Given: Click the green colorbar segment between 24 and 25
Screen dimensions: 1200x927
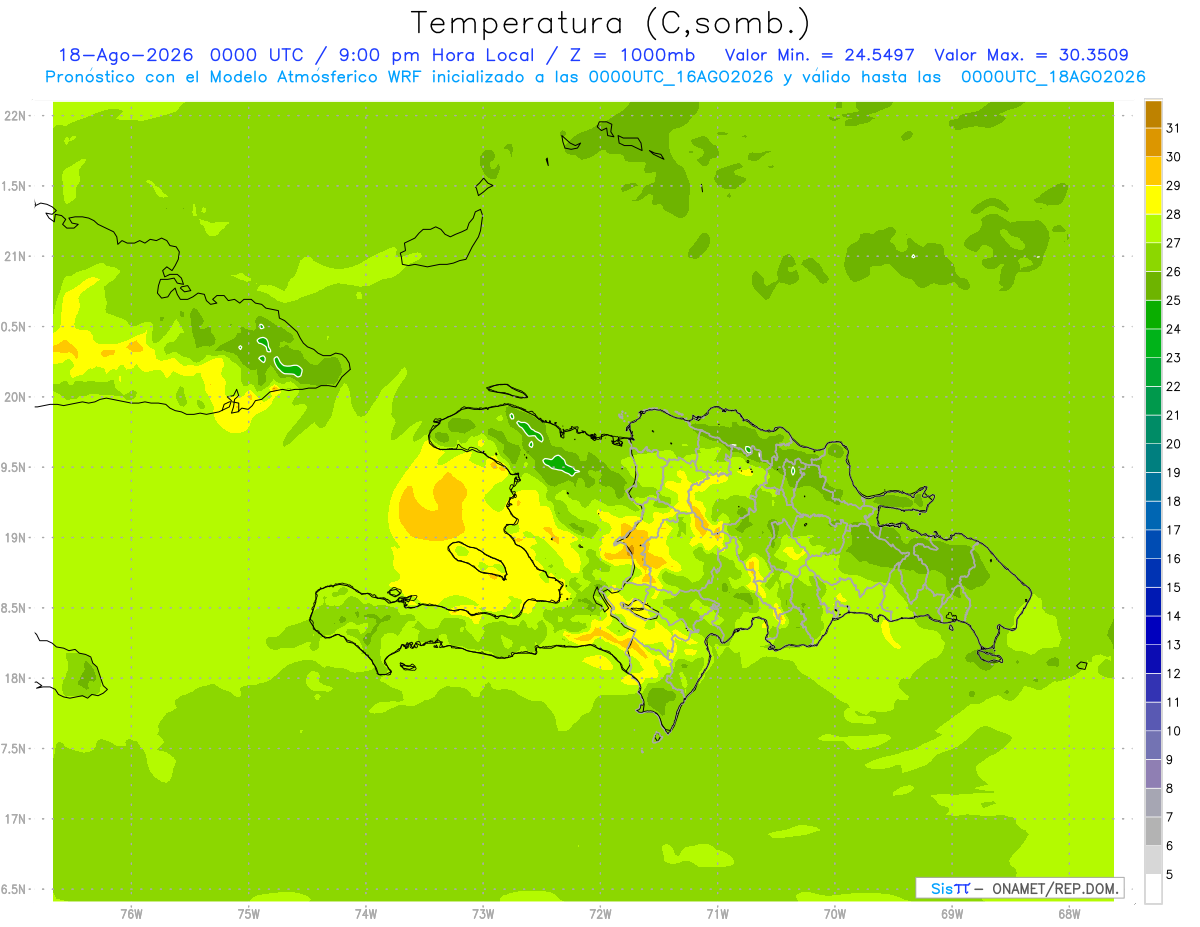Looking at the screenshot, I should [1153, 314].
